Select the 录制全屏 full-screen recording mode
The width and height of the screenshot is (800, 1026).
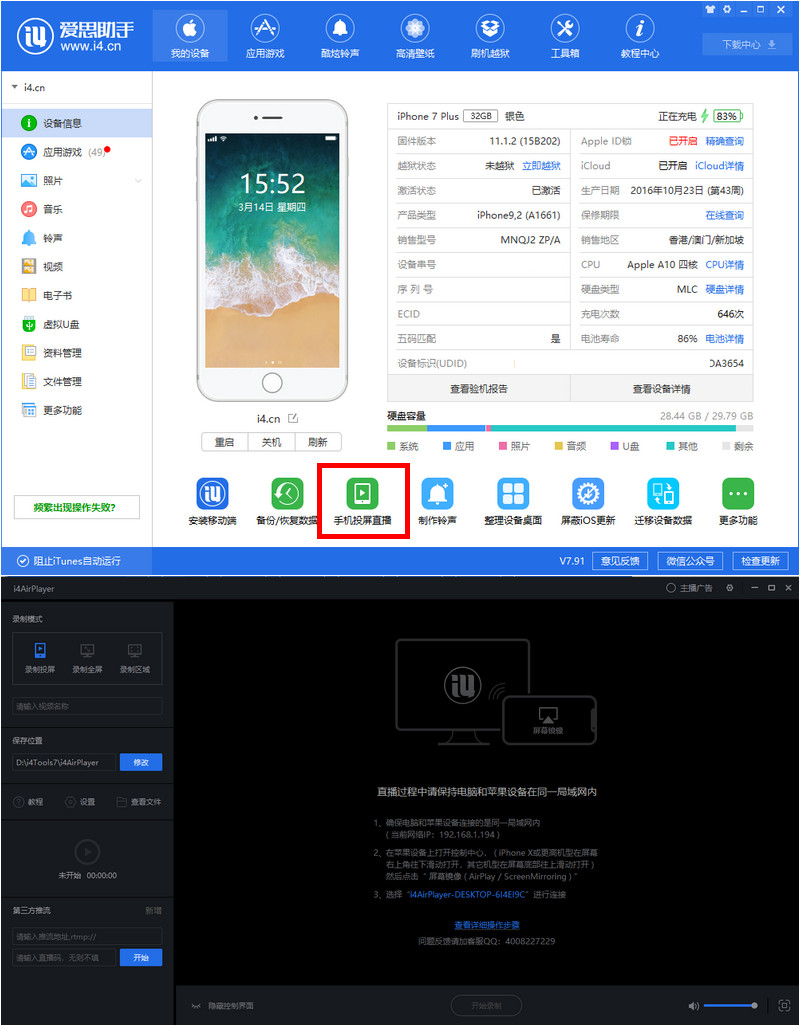tap(87, 658)
